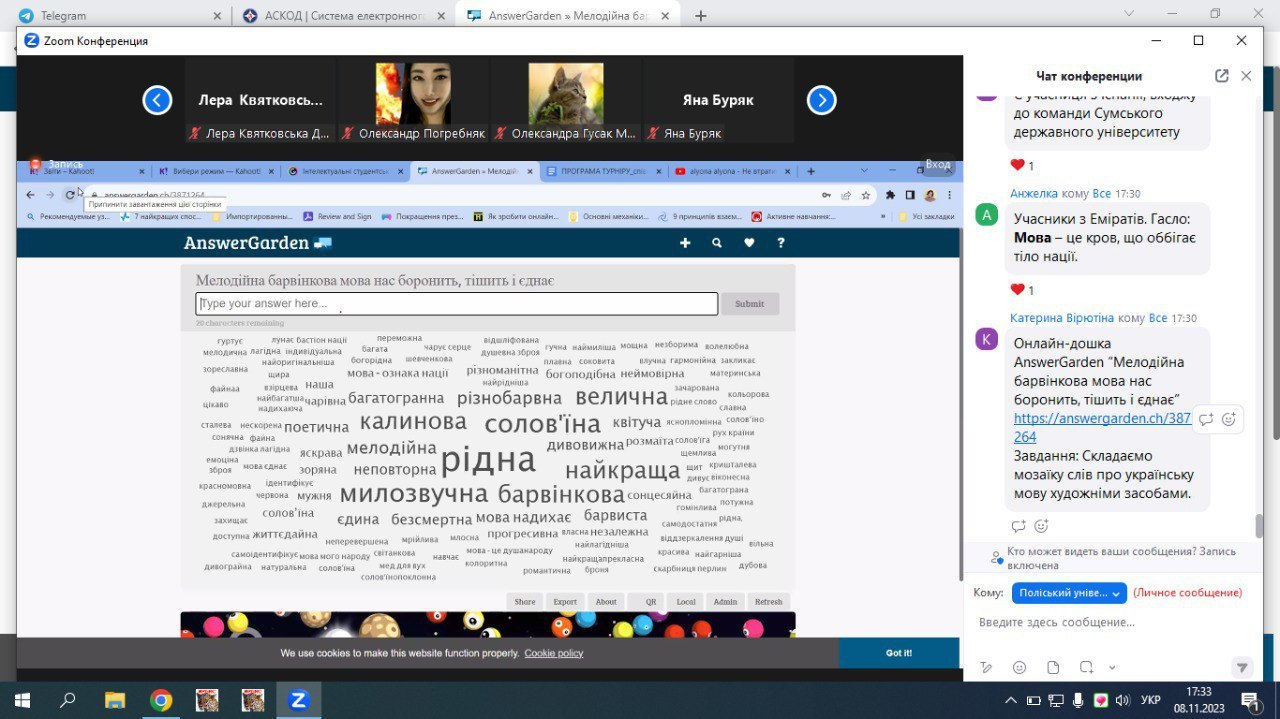This screenshot has height=719, width=1280.
Task: Open emoji picker in chat toolbar
Action: pos(1019,667)
